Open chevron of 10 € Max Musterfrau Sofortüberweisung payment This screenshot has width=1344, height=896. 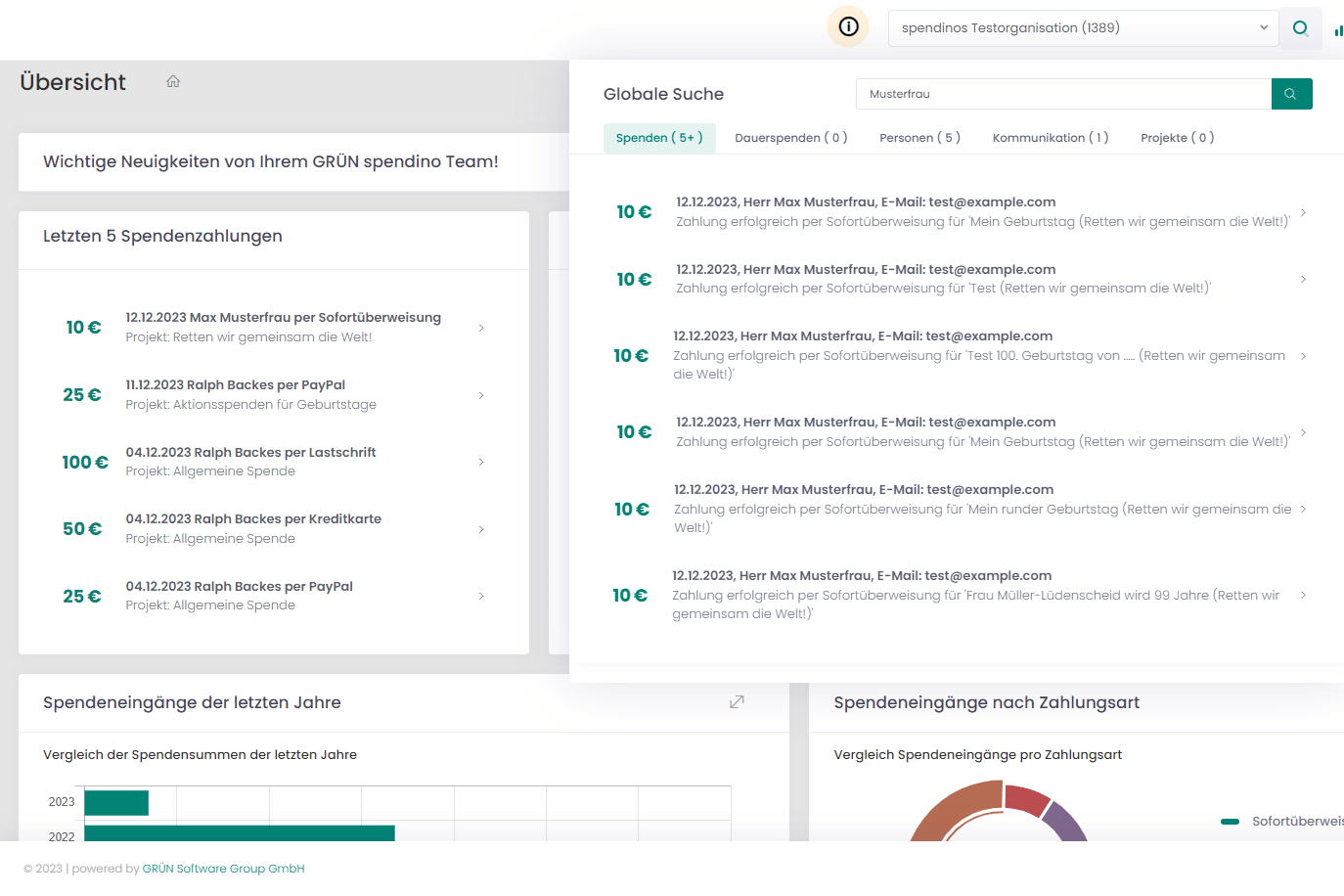(481, 328)
